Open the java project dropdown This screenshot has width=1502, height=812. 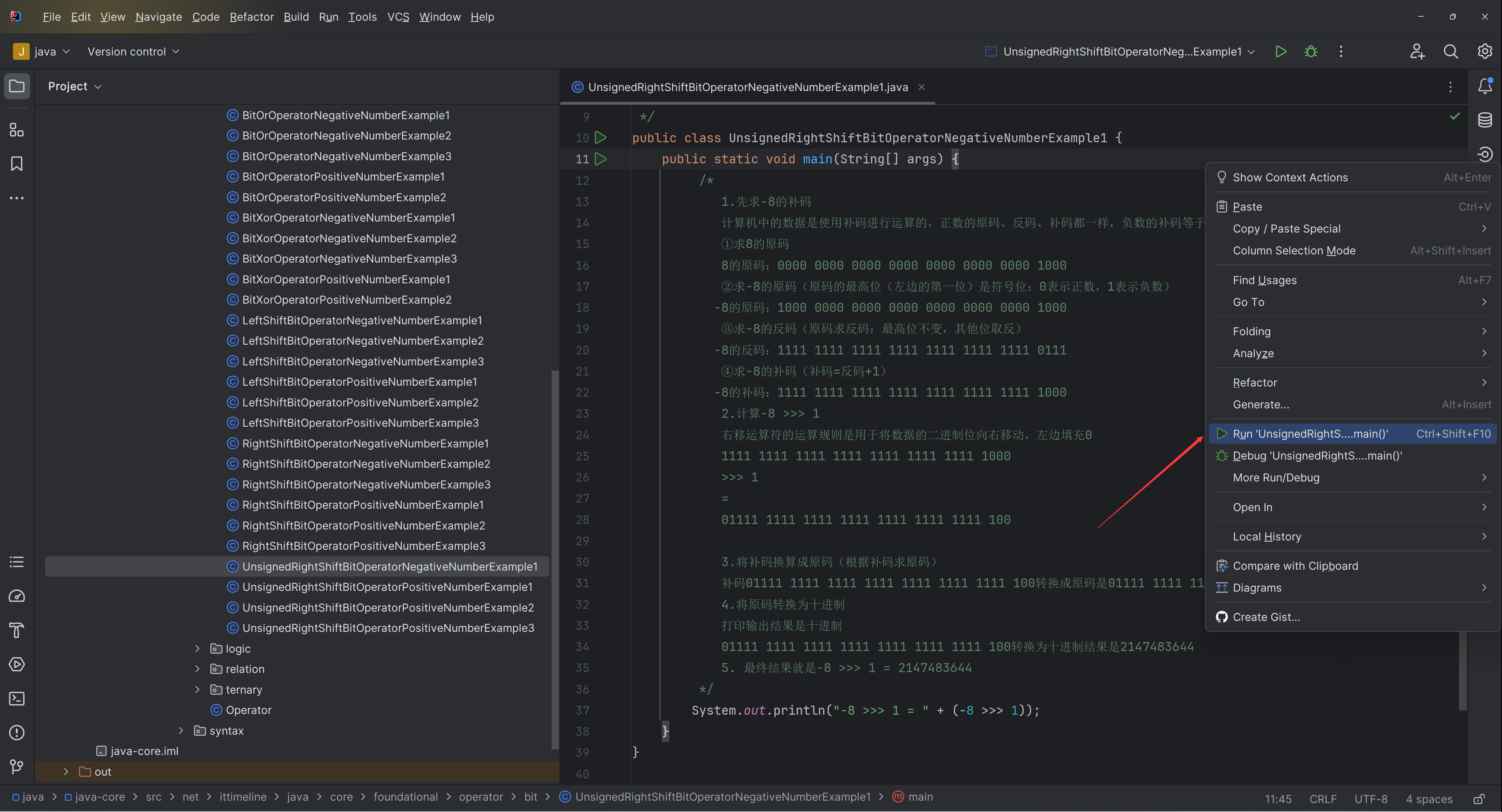pos(41,51)
